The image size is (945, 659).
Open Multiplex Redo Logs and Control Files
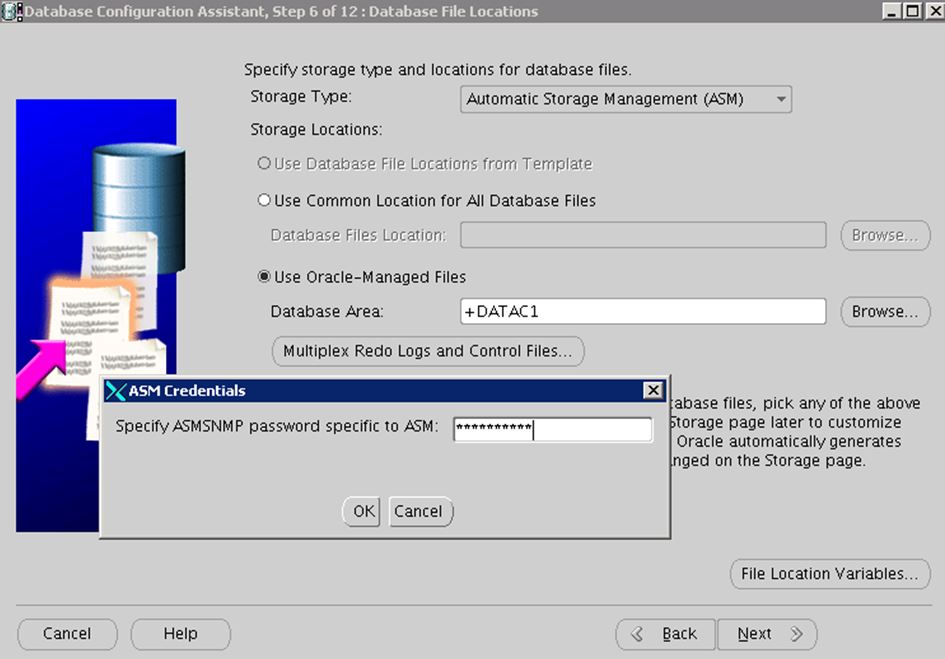(x=428, y=351)
